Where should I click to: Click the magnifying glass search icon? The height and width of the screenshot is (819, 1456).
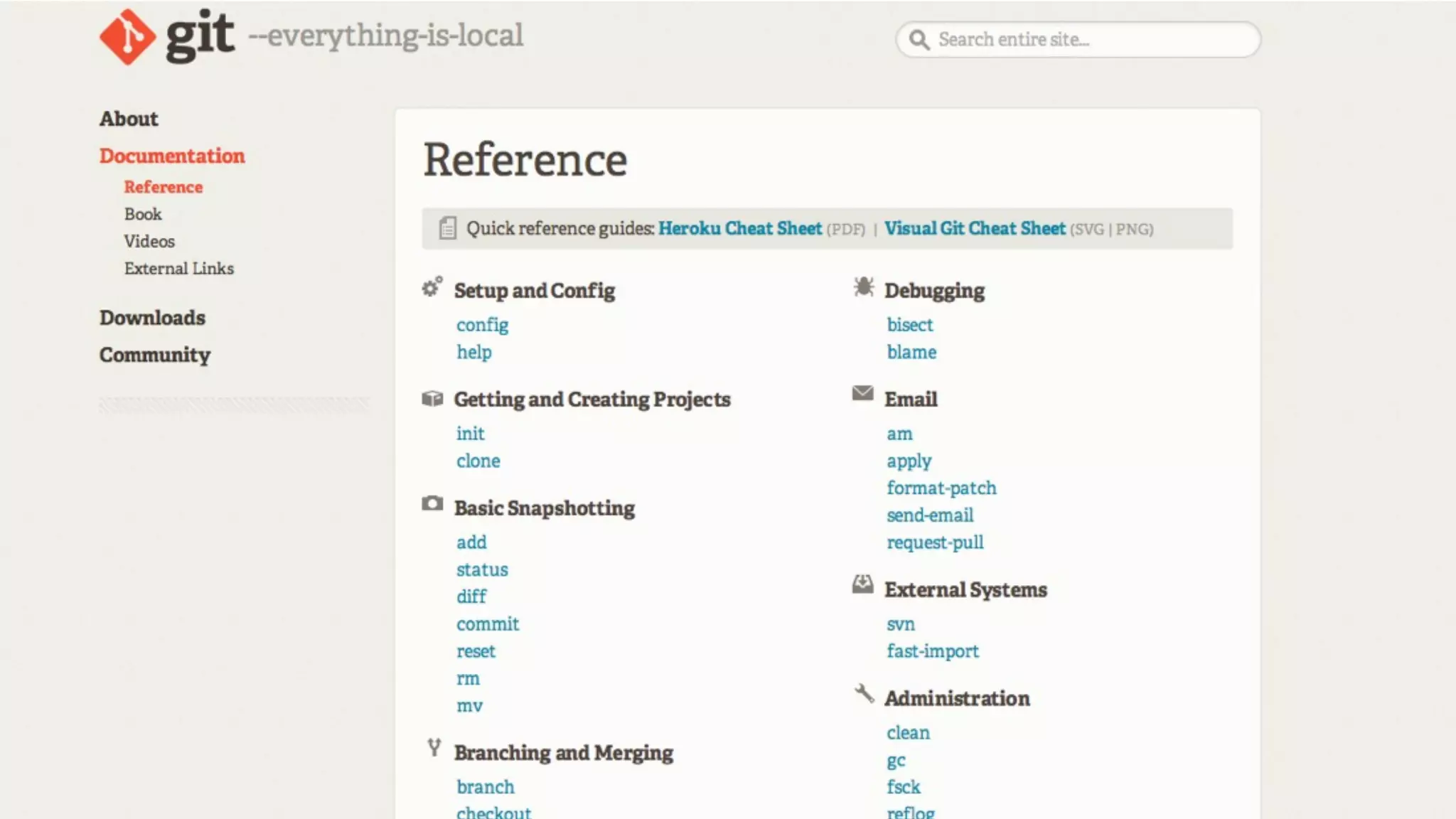(x=919, y=40)
